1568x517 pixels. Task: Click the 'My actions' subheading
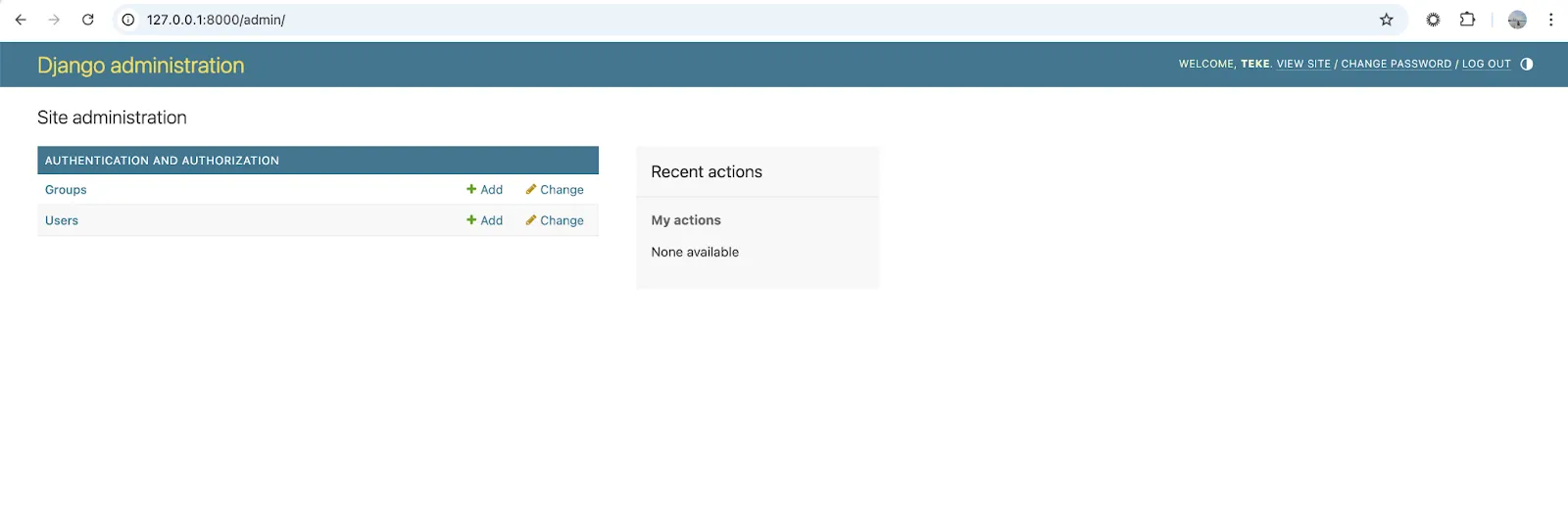686,220
